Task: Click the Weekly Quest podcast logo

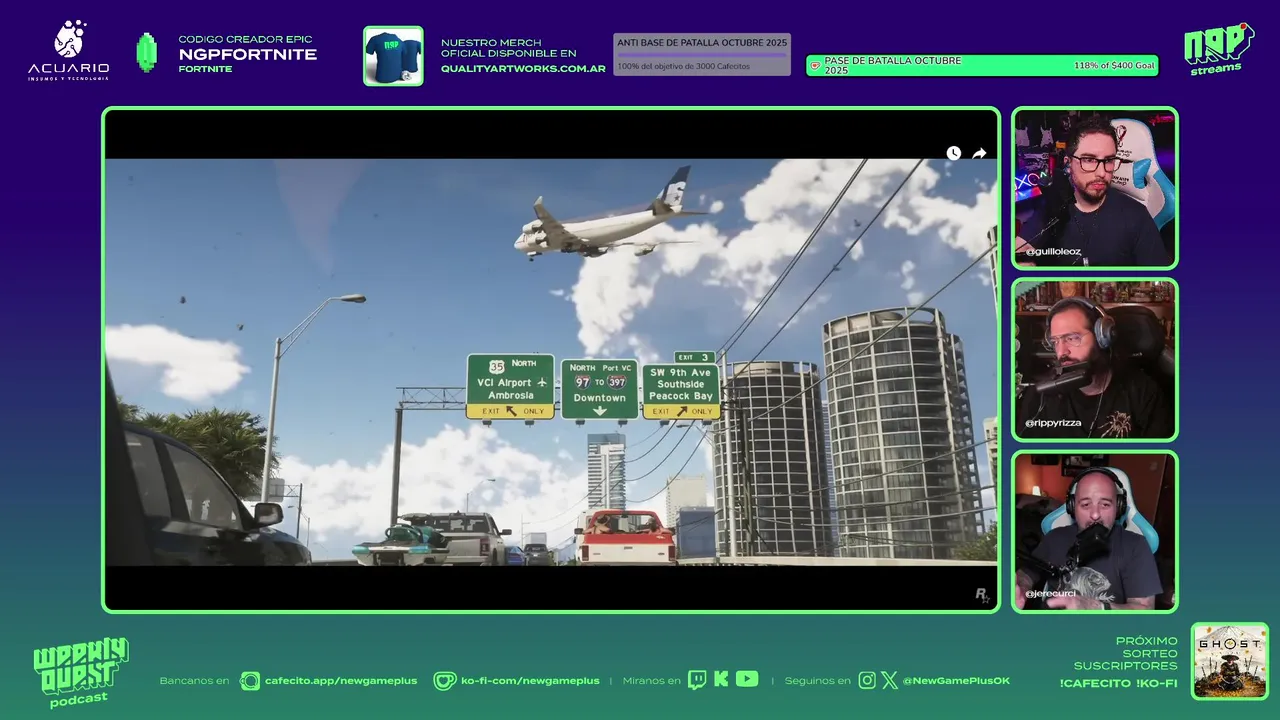Action: [x=80, y=672]
